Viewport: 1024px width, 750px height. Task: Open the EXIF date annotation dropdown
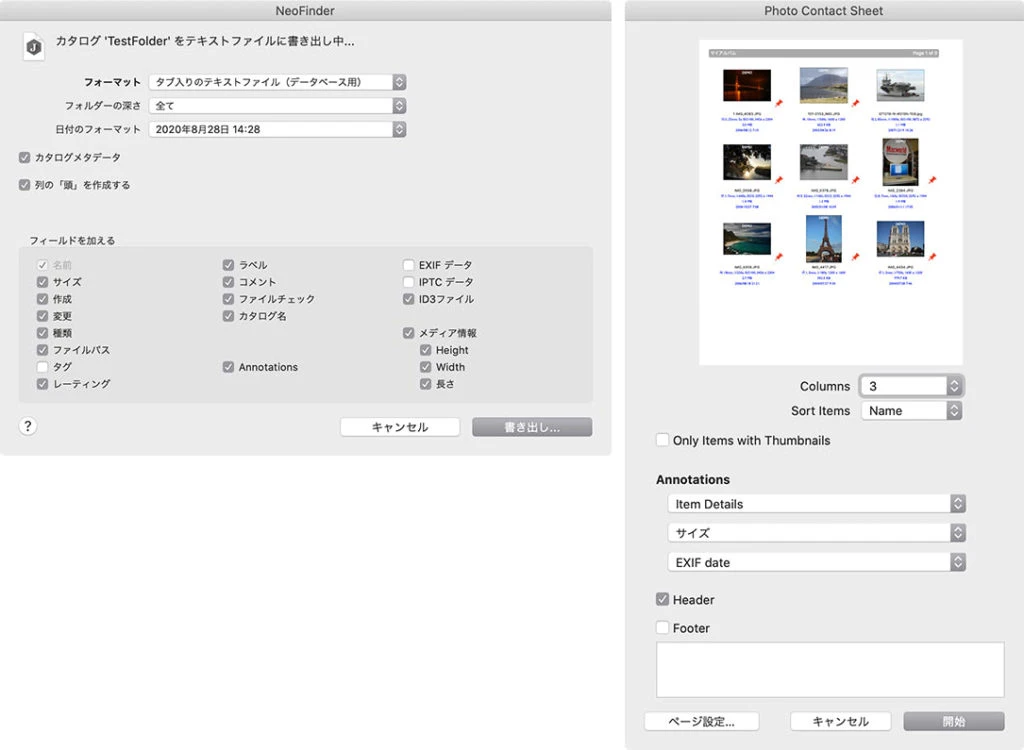tap(816, 562)
